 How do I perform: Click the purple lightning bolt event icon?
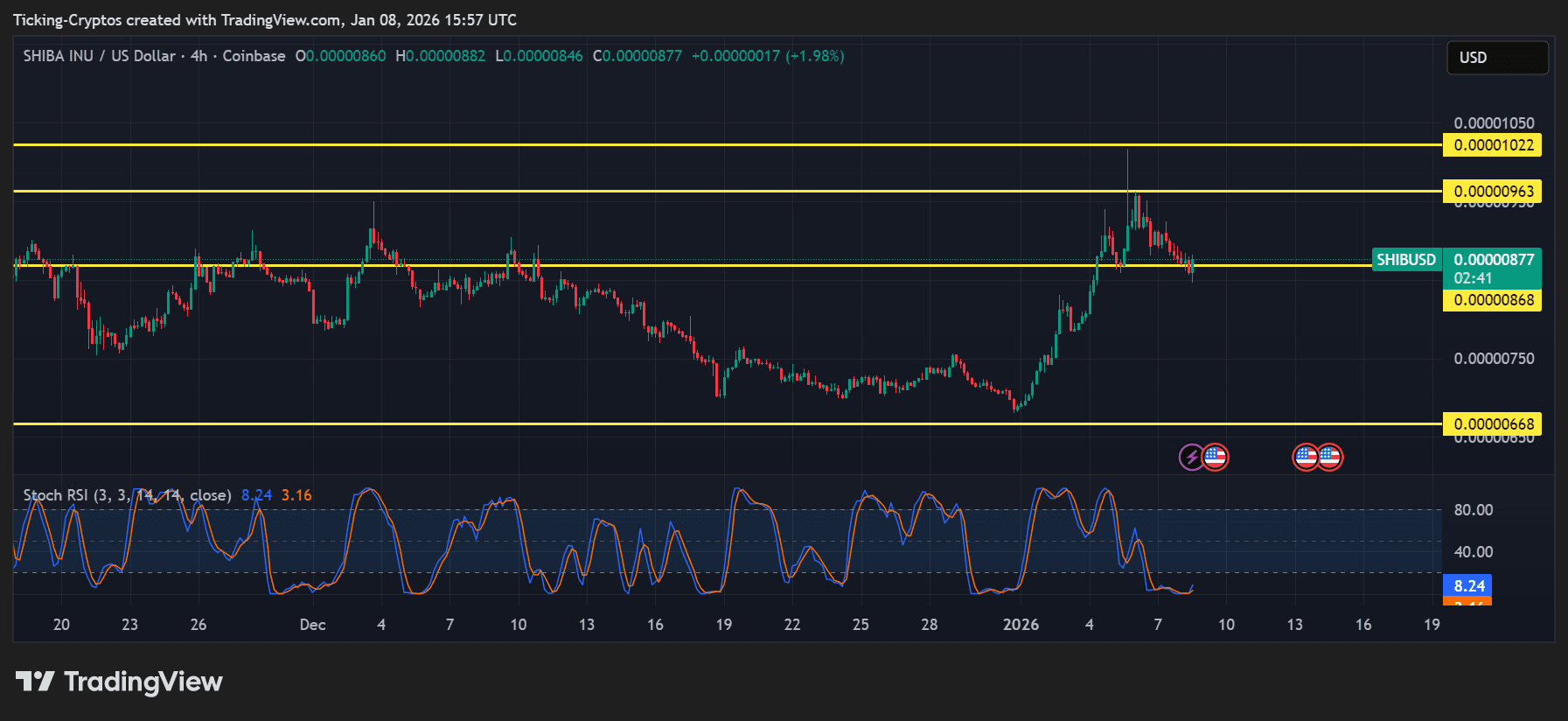click(1191, 457)
